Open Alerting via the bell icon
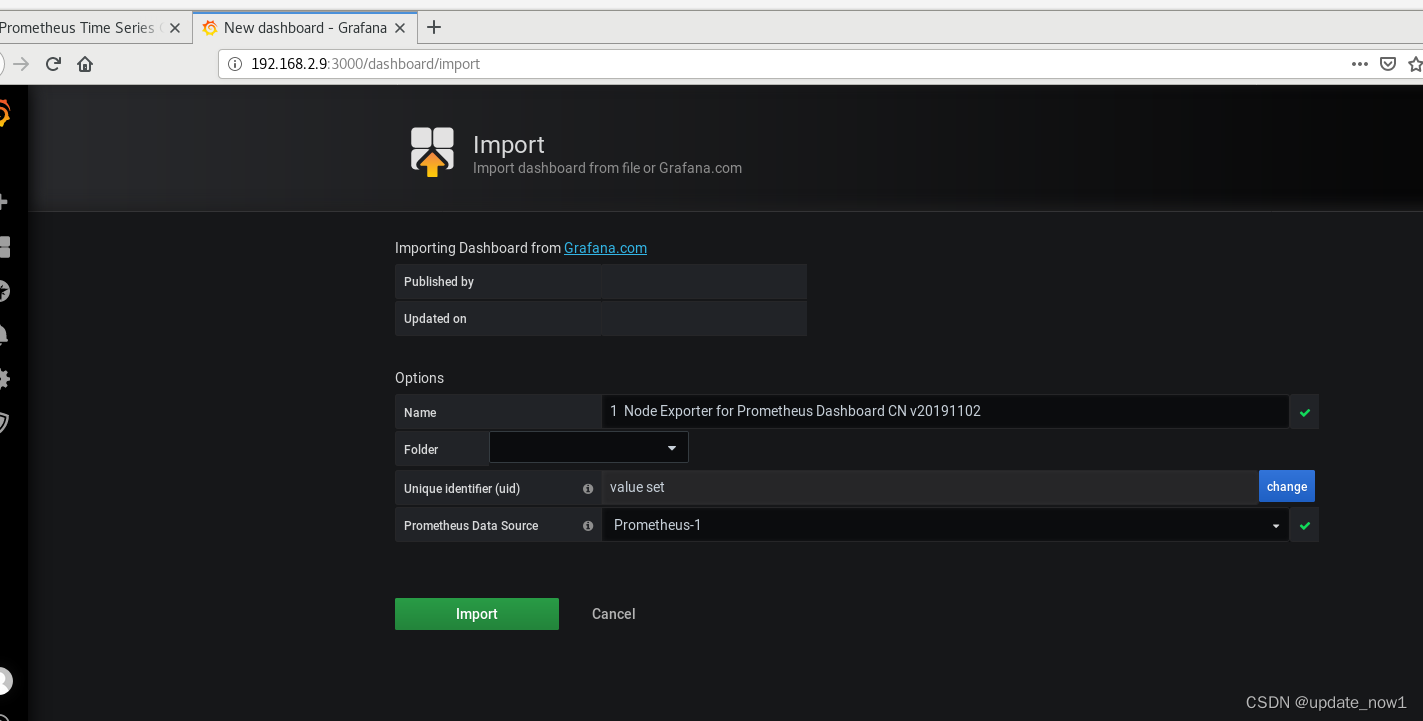This screenshot has height=721, width=1423. point(4,334)
